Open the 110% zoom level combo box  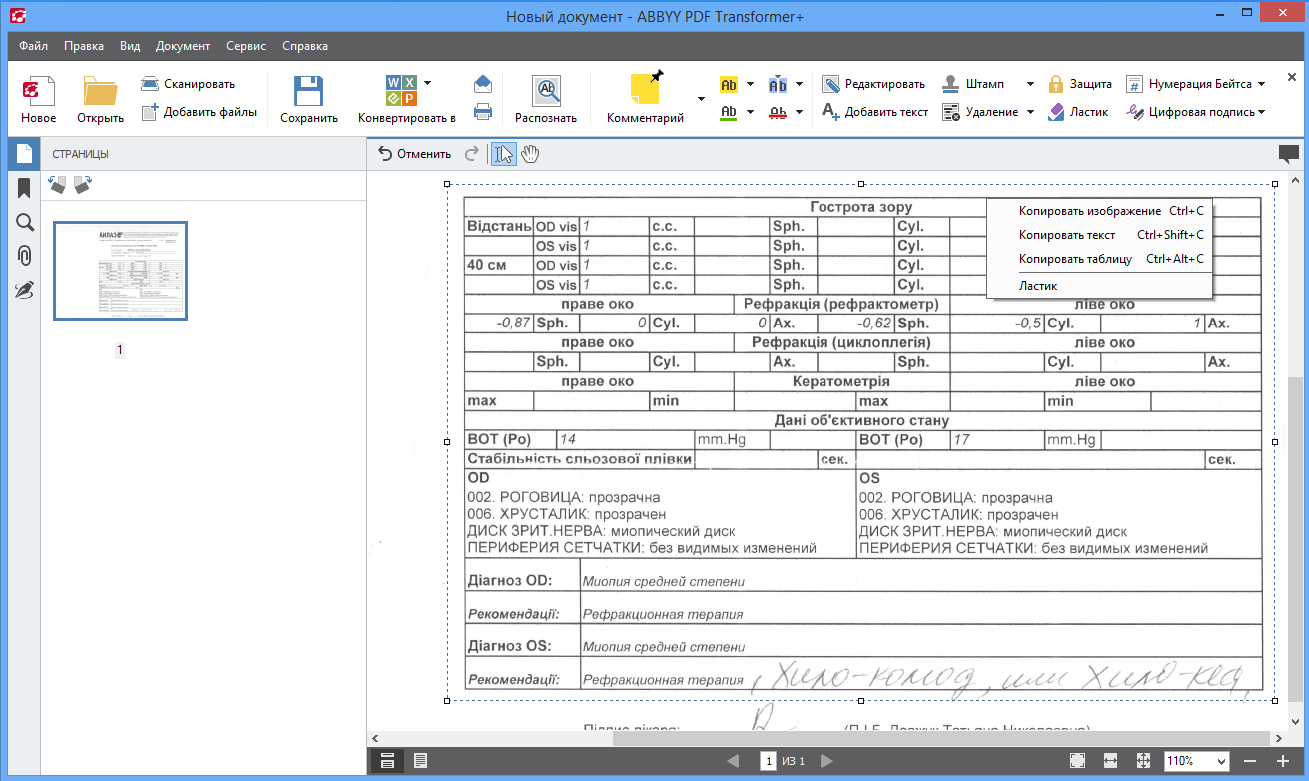pyautogui.click(x=1196, y=761)
